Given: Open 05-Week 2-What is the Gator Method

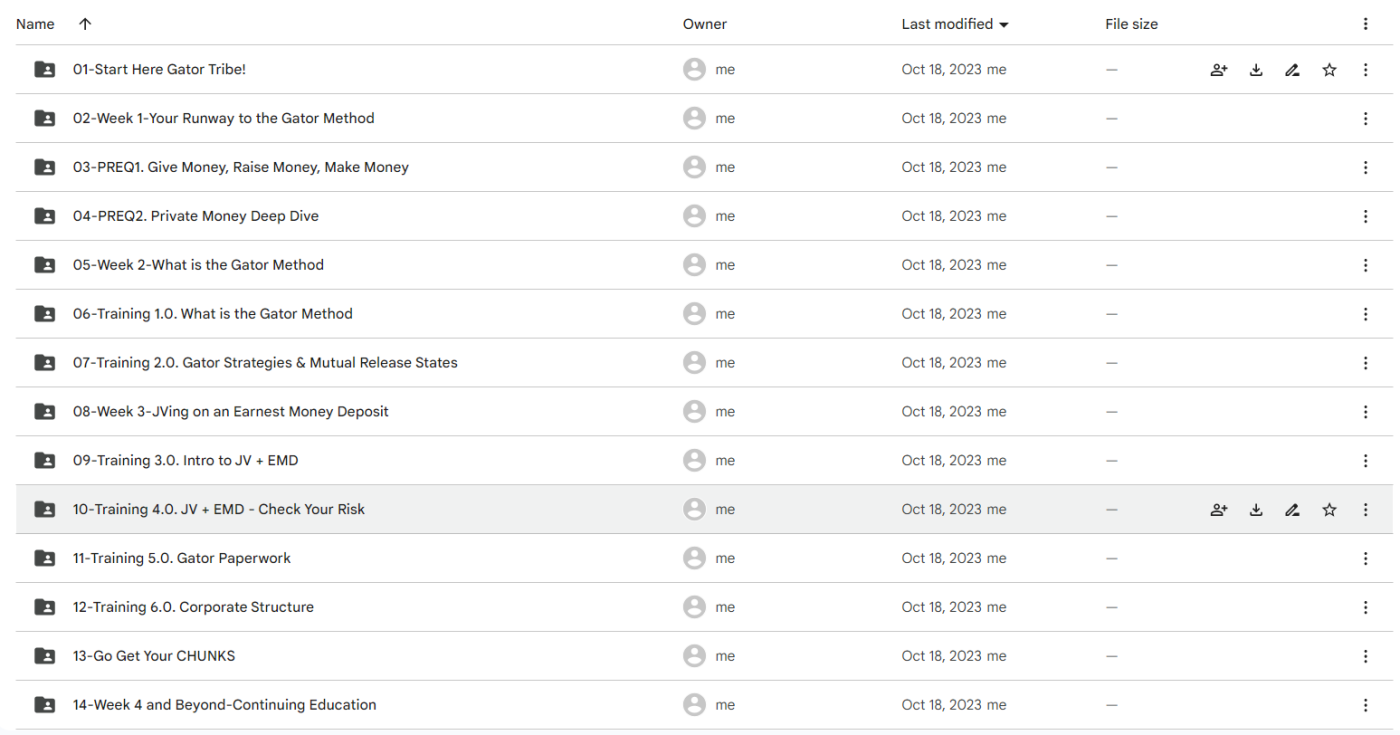Looking at the screenshot, I should (x=198, y=265).
